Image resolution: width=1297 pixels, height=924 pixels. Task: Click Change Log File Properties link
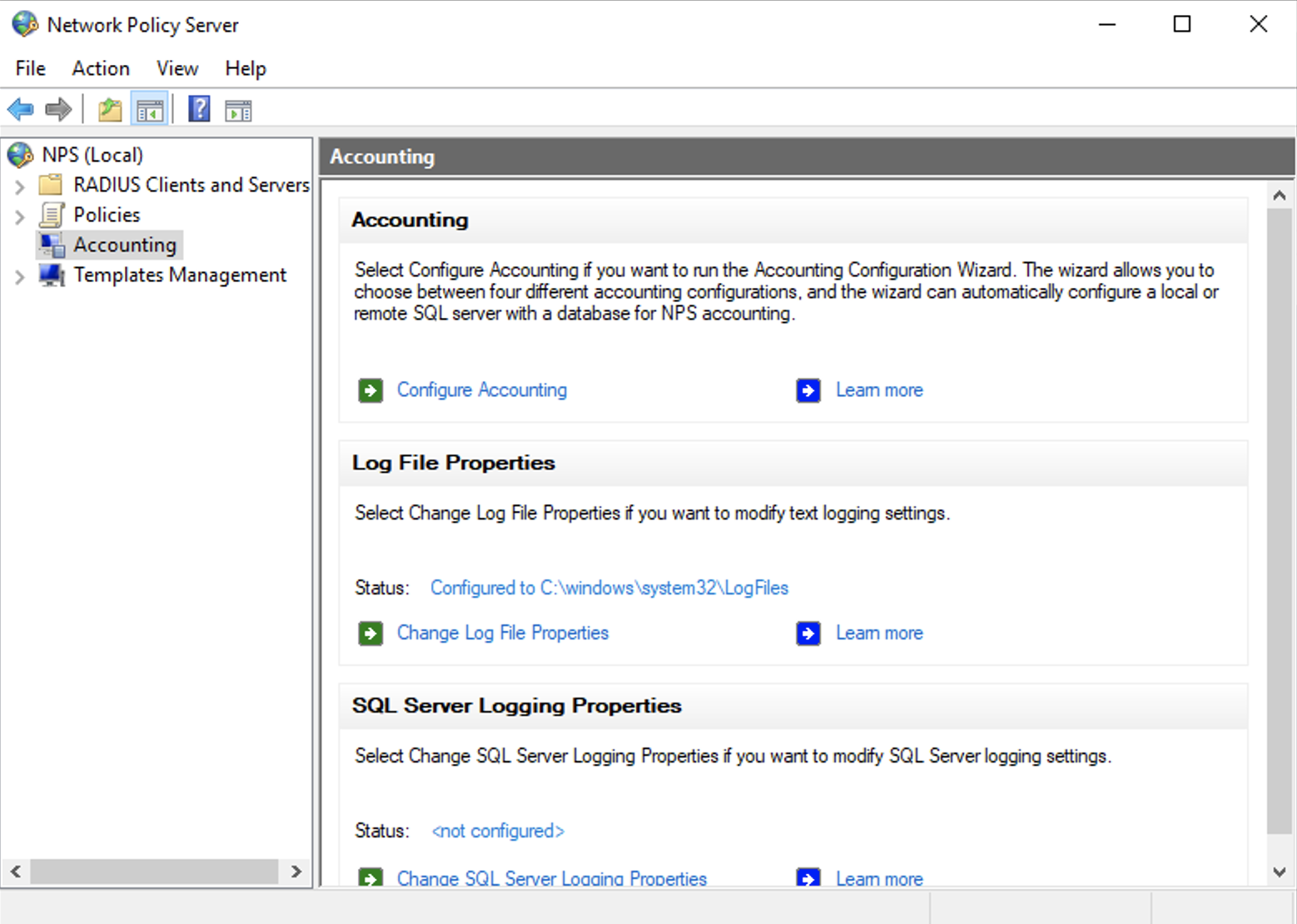(x=503, y=633)
